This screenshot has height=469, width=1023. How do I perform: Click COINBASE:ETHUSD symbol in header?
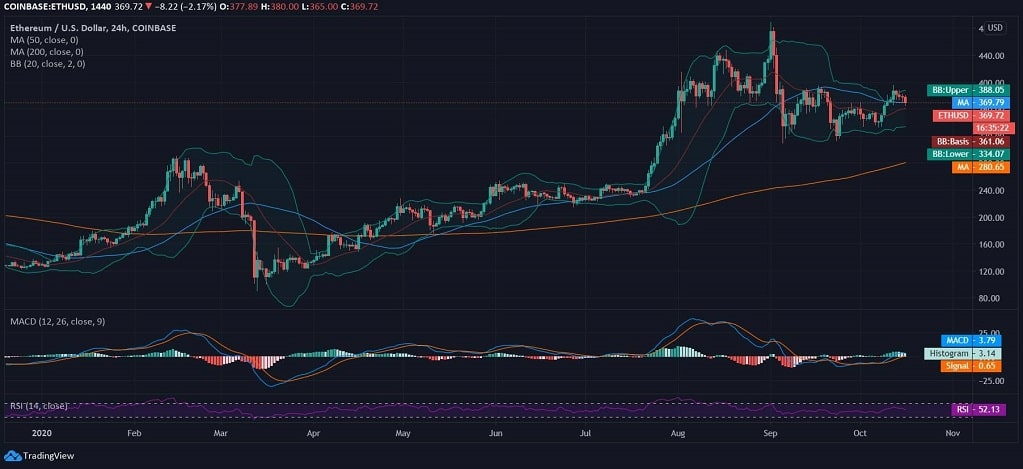[x=43, y=7]
